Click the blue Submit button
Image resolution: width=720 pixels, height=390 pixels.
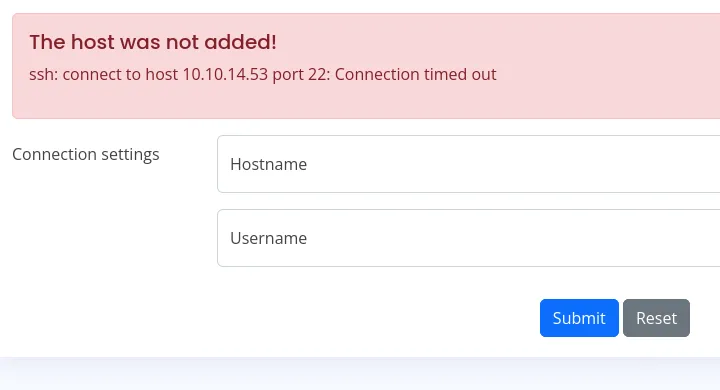click(x=579, y=318)
